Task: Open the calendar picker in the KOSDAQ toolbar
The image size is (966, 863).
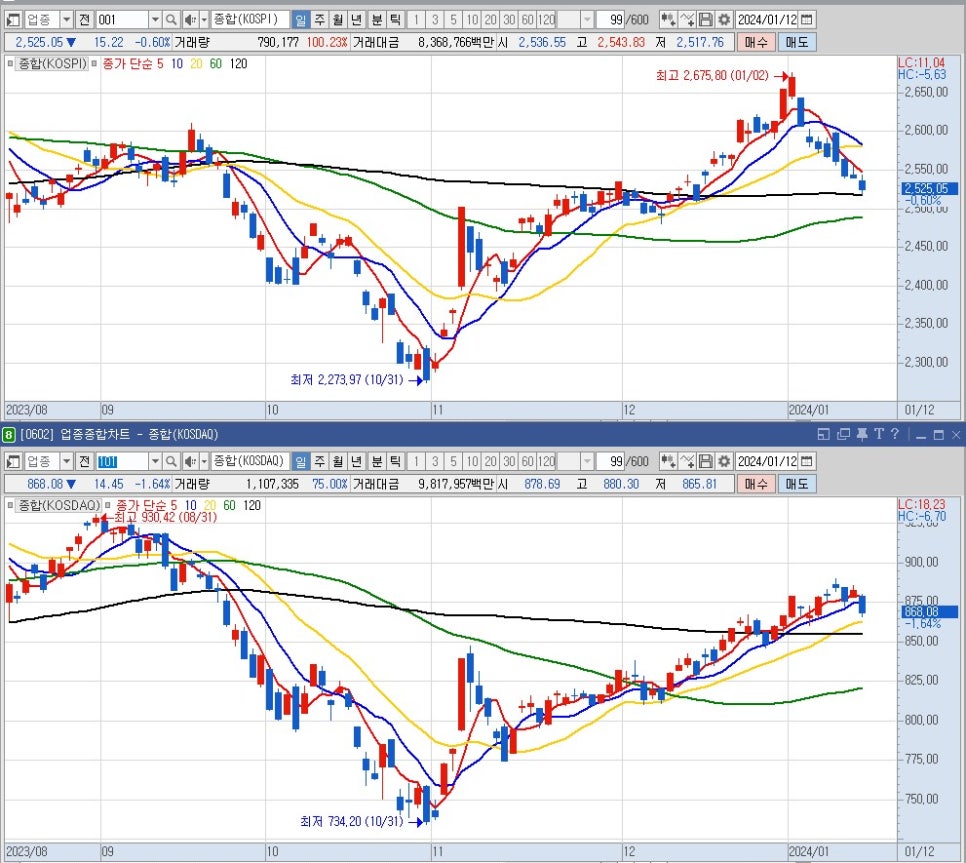Action: point(806,461)
